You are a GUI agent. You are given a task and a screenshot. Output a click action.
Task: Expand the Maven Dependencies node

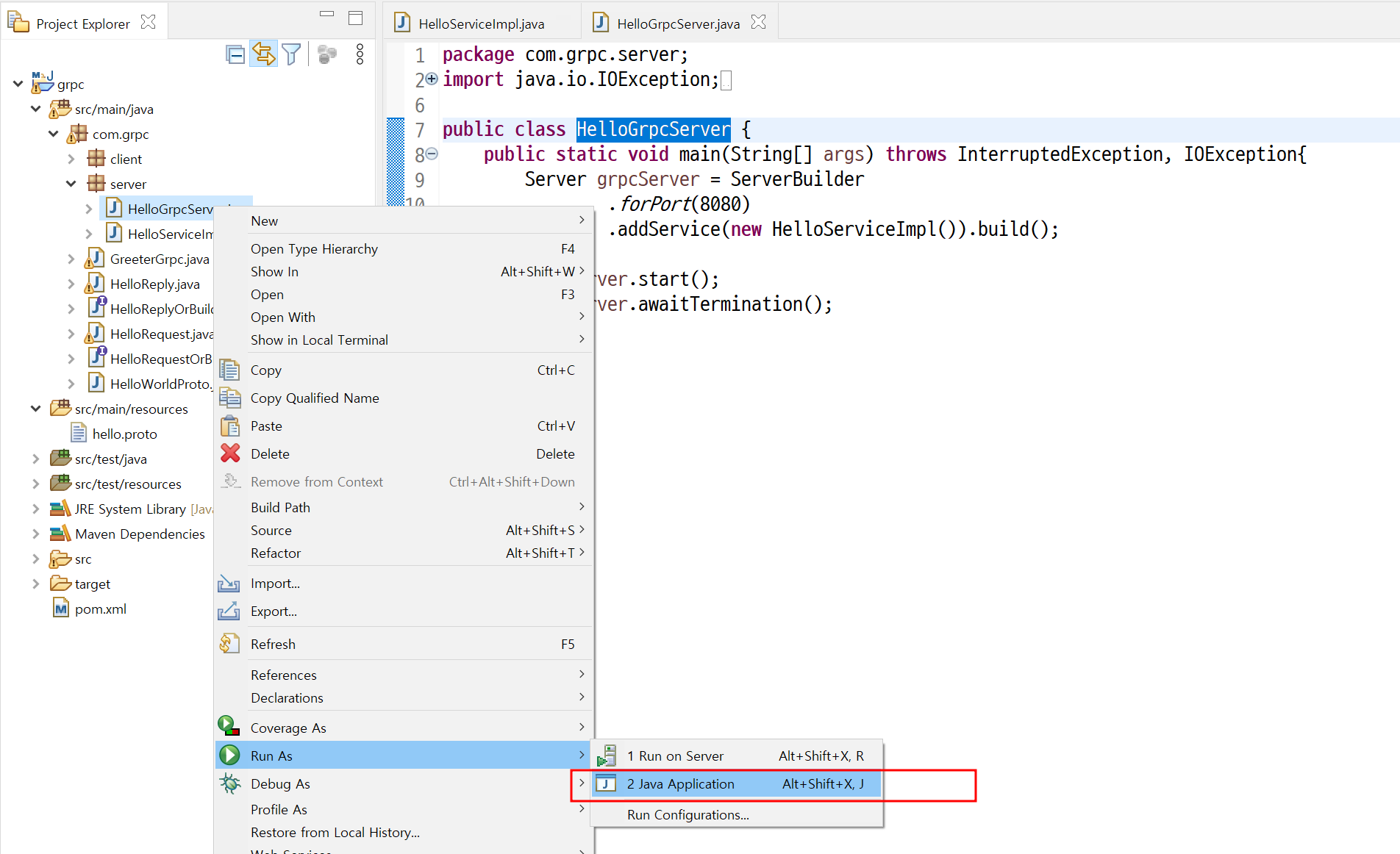point(35,534)
